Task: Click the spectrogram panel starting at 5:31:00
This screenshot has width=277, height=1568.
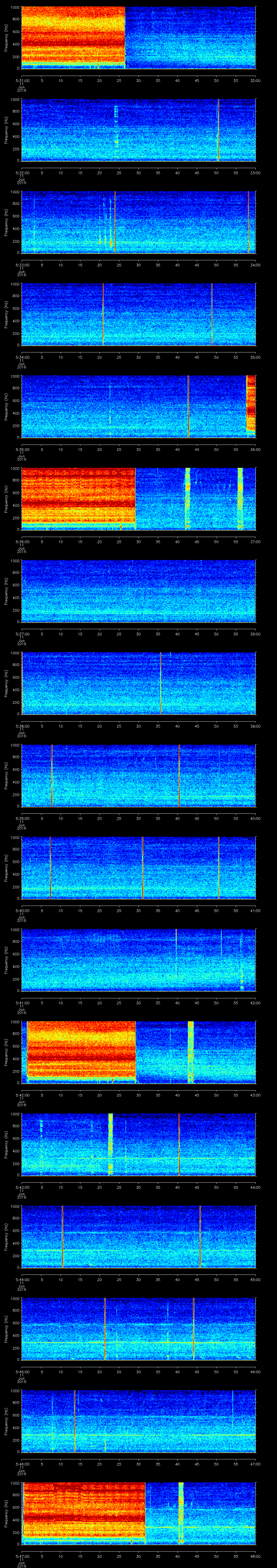Action: click(138, 38)
